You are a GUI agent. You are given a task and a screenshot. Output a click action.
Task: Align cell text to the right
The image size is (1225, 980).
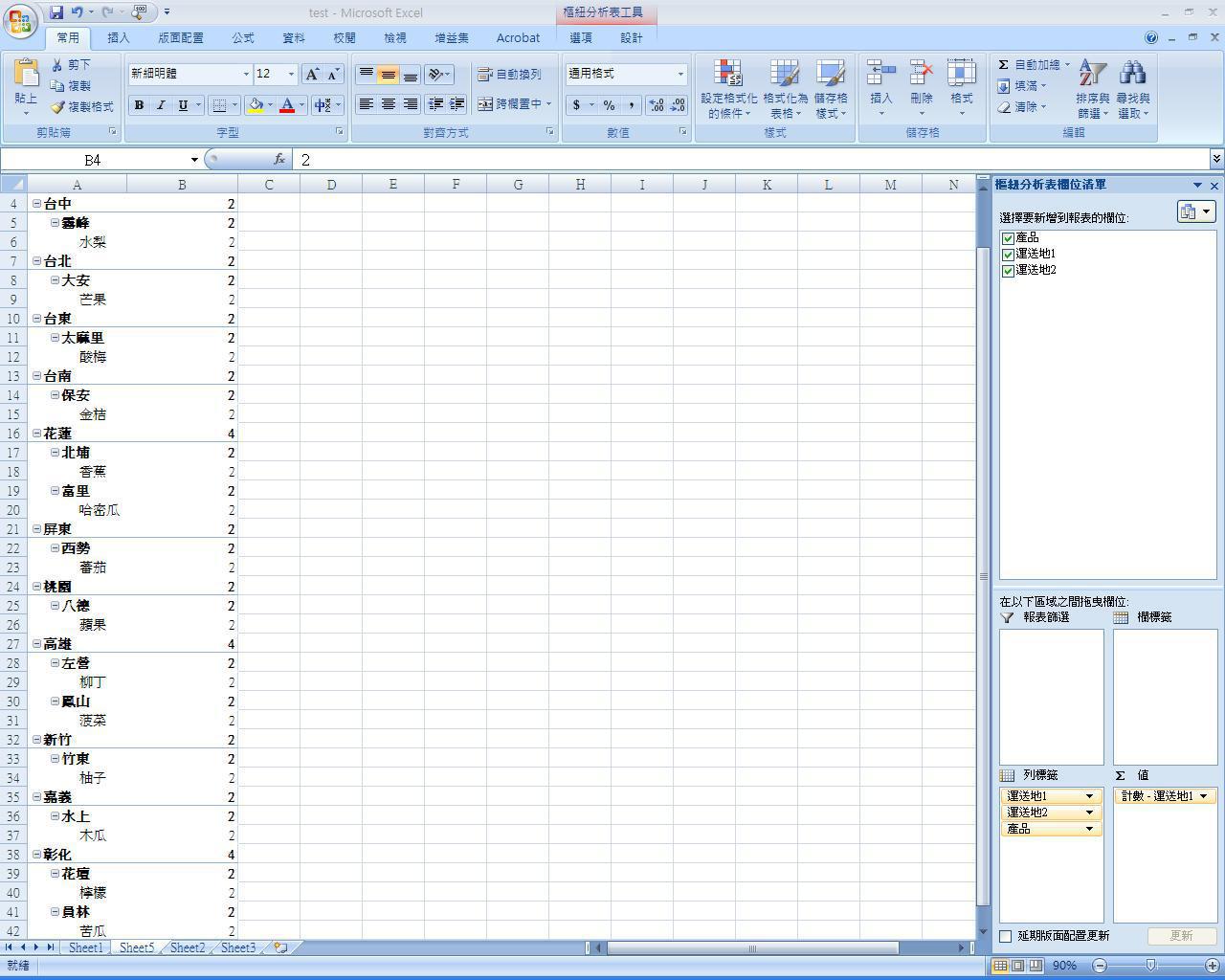(411, 103)
